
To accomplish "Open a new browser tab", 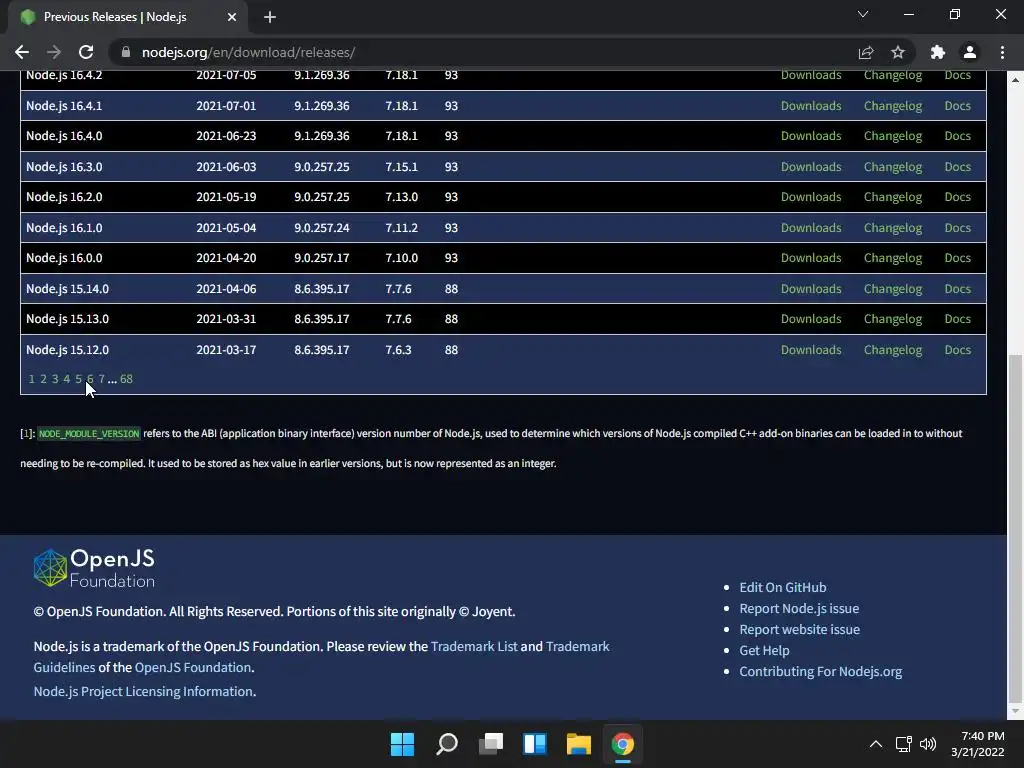I will click(x=270, y=17).
